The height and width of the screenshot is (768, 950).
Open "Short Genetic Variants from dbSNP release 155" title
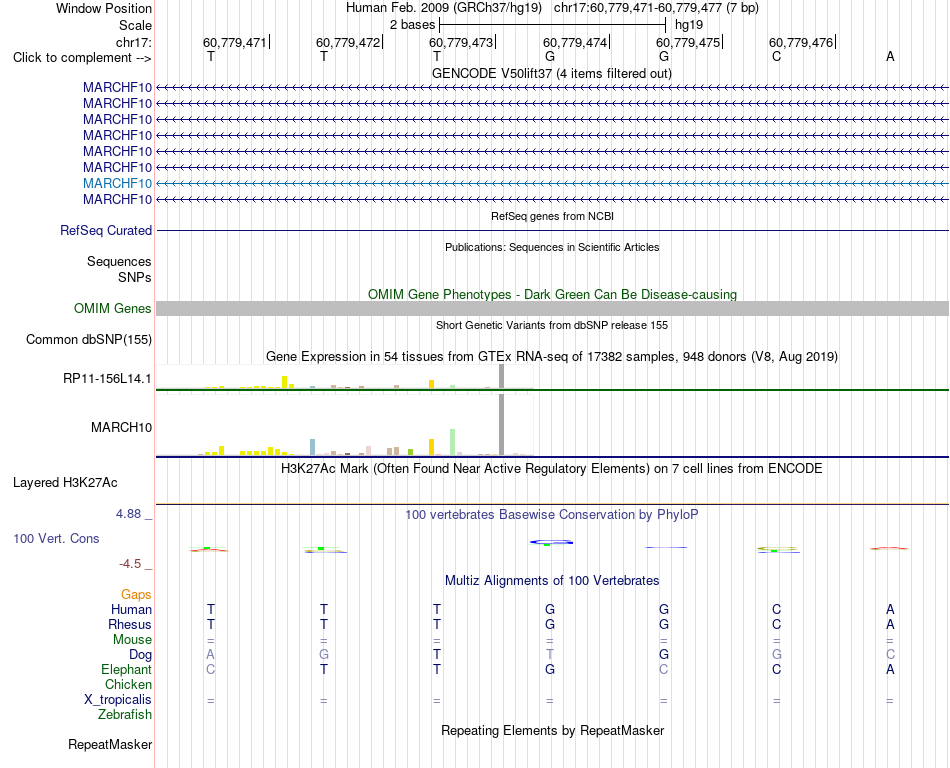pos(552,325)
